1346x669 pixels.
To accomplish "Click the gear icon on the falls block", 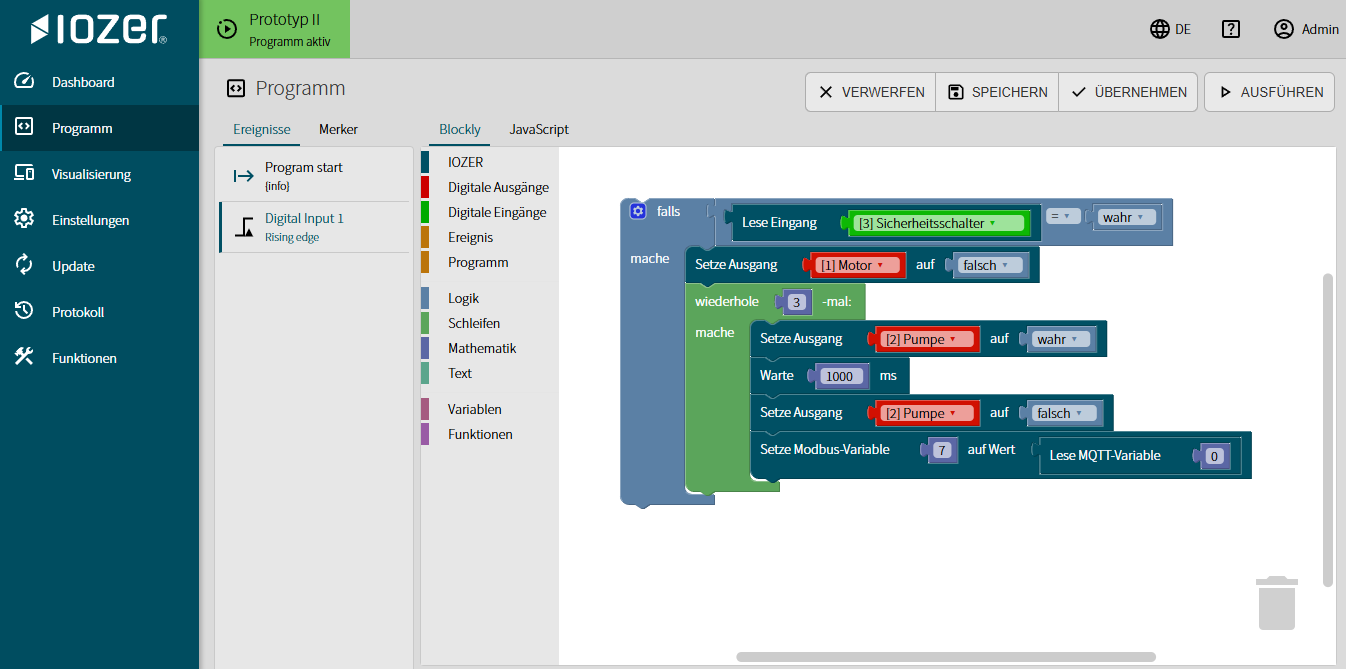I will click(638, 211).
